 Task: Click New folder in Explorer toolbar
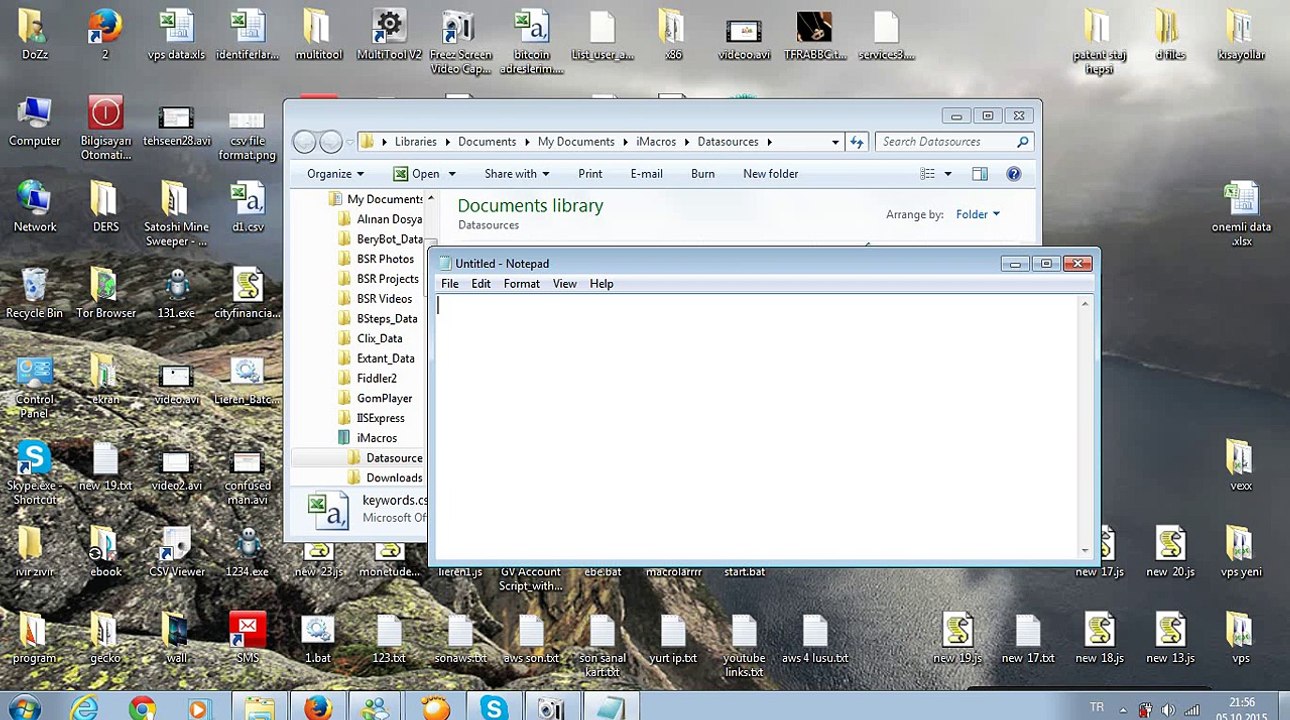click(770, 174)
